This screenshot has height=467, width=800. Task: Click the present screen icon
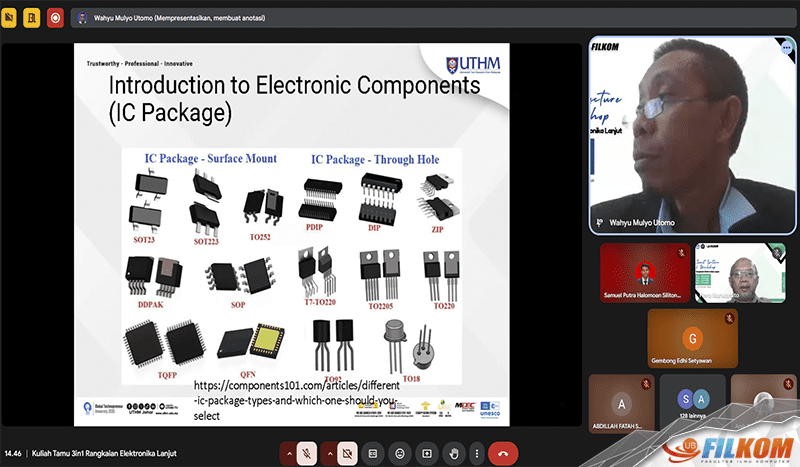click(427, 453)
